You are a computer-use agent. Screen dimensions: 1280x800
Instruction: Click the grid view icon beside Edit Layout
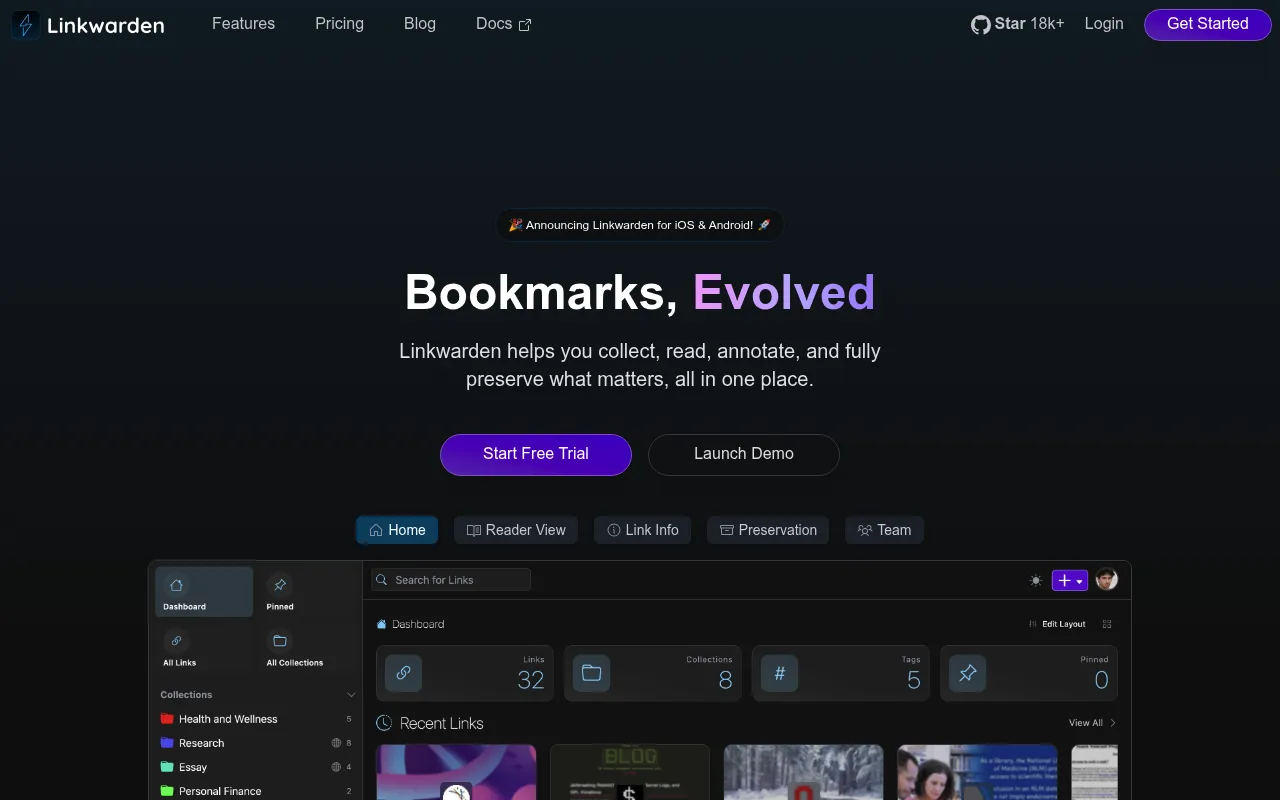pos(1107,624)
